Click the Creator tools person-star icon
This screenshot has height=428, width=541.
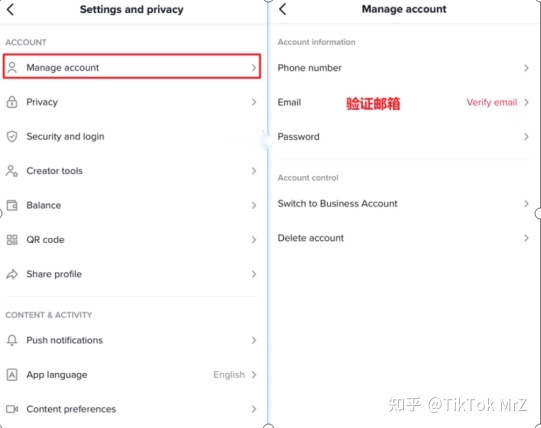tap(12, 171)
